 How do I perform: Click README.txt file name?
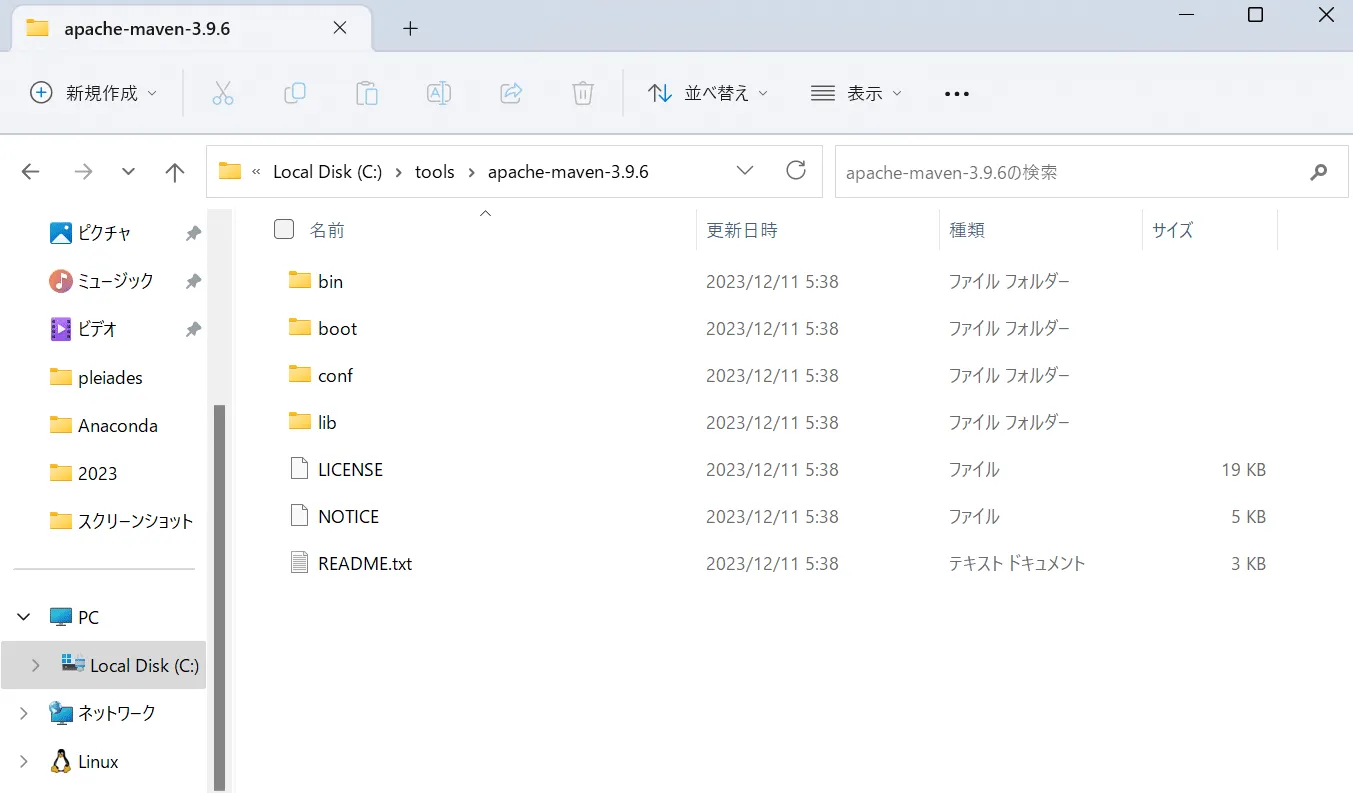click(365, 564)
